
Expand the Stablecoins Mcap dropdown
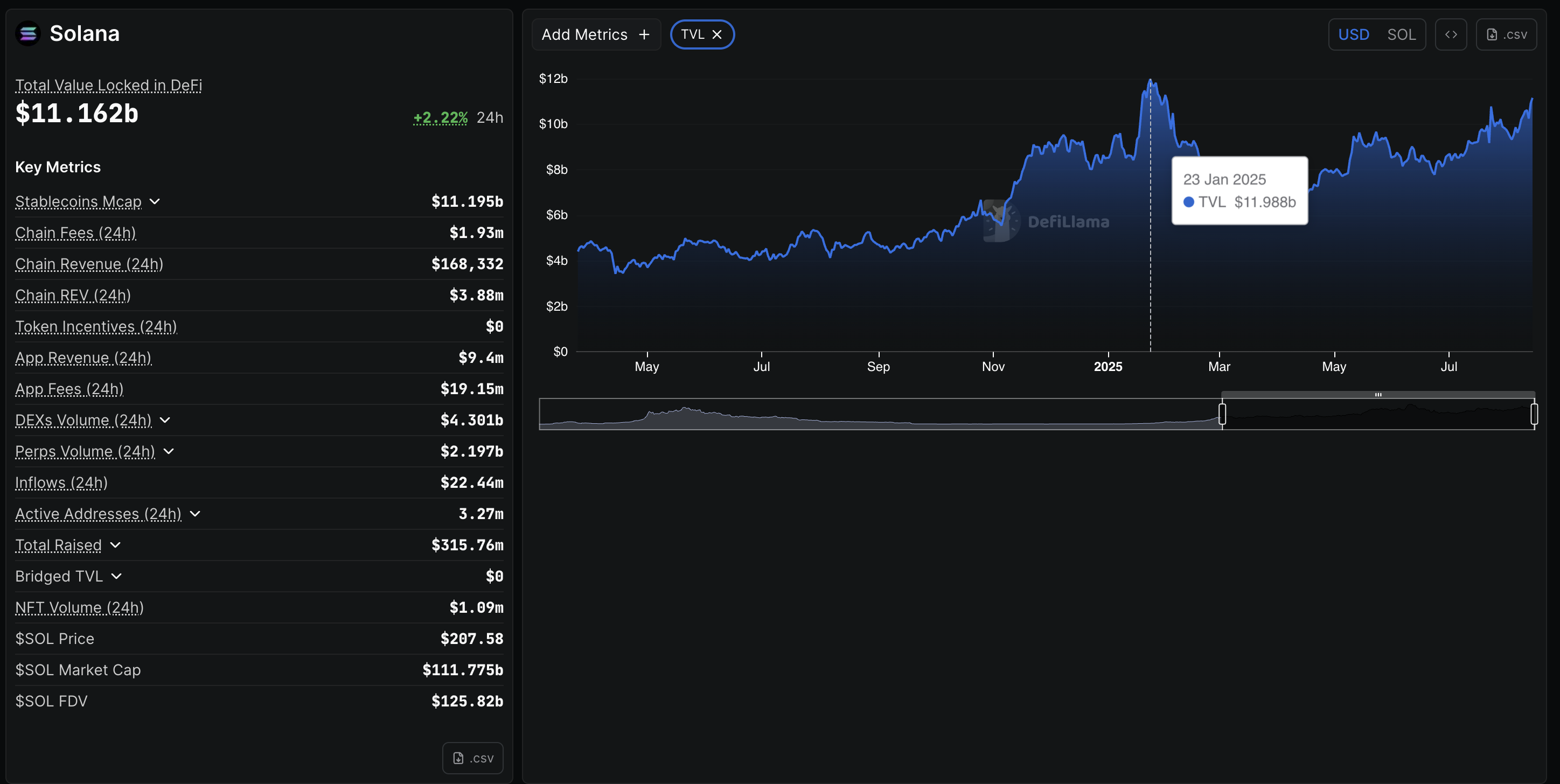pyautogui.click(x=156, y=201)
